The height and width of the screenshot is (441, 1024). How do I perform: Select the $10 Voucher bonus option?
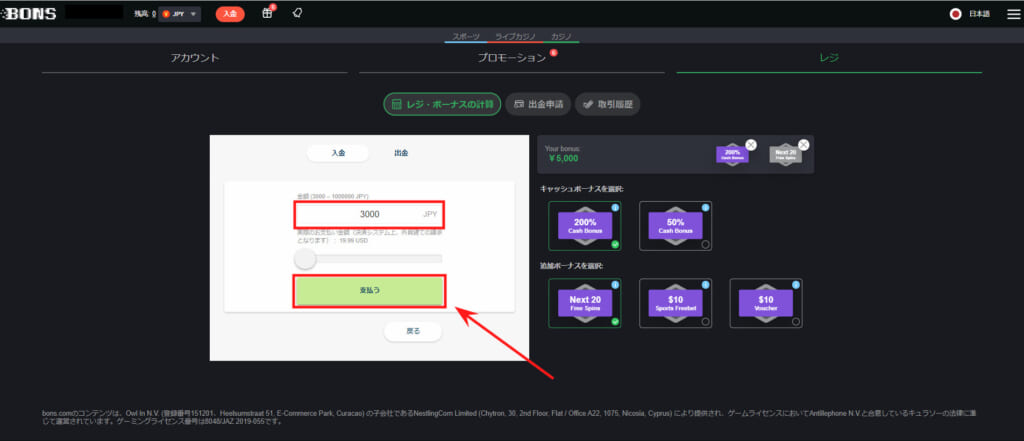click(x=764, y=303)
